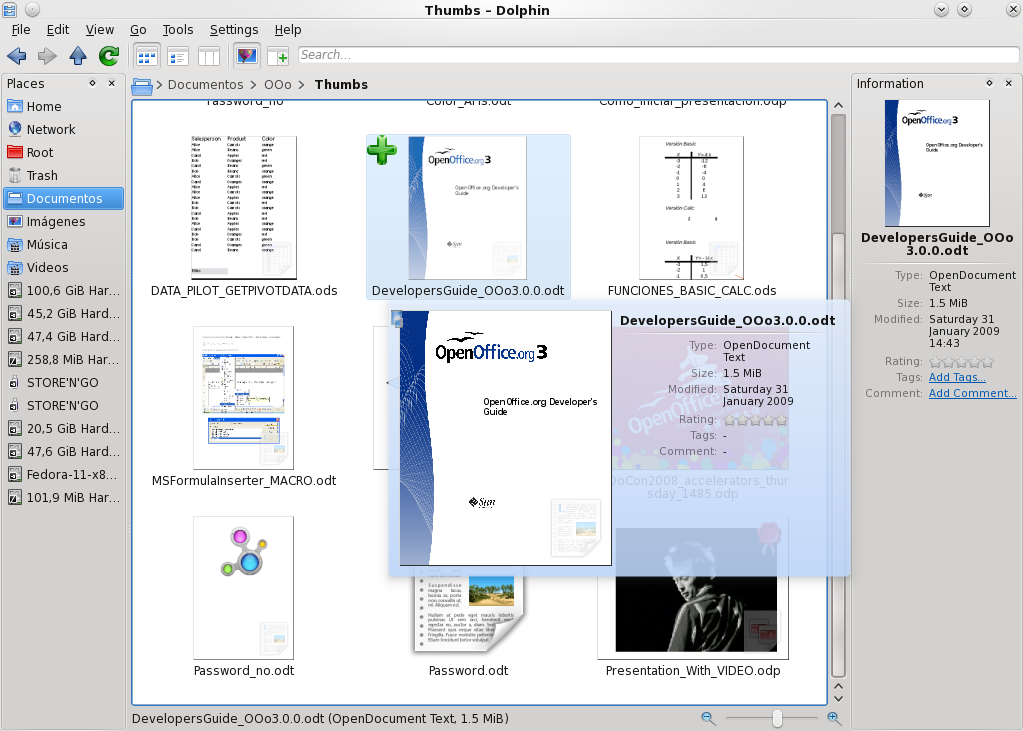The image size is (1023, 731).
Task: Undock the Places panel with diamond icon
Action: coord(93,83)
